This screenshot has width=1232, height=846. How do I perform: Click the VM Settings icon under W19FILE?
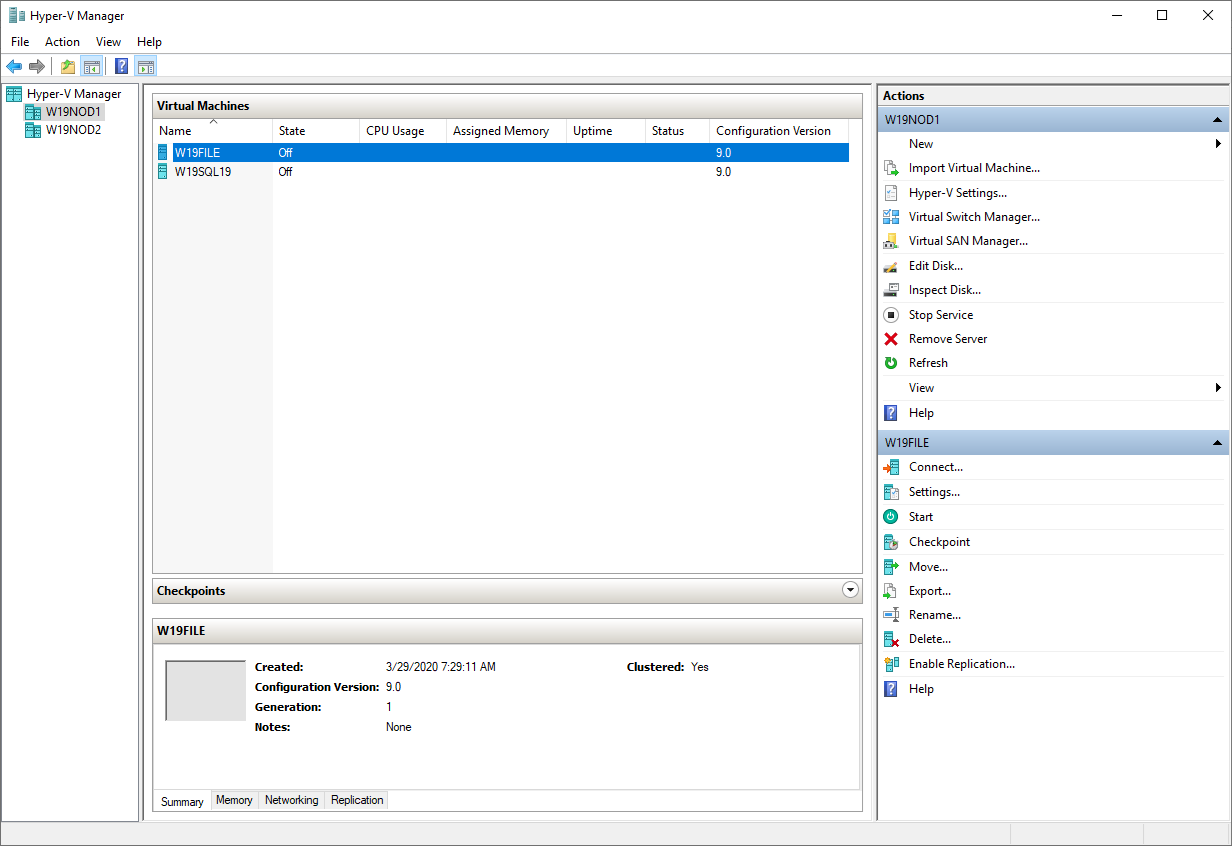(891, 492)
